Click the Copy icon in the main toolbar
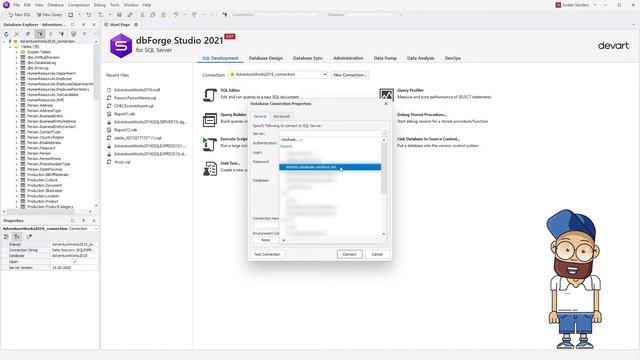The height and width of the screenshot is (360, 640). (153, 15)
